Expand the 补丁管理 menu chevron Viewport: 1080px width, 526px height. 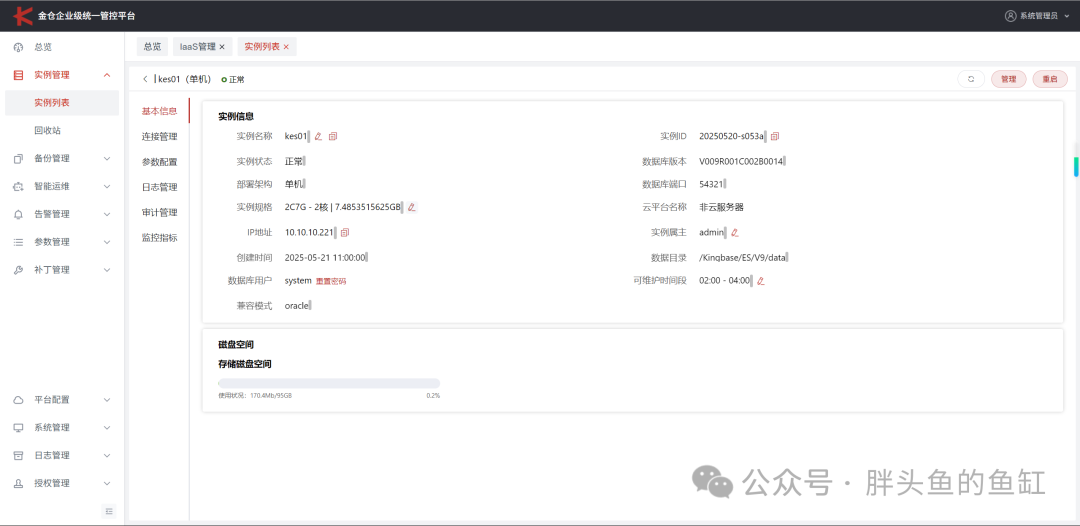click(107, 270)
